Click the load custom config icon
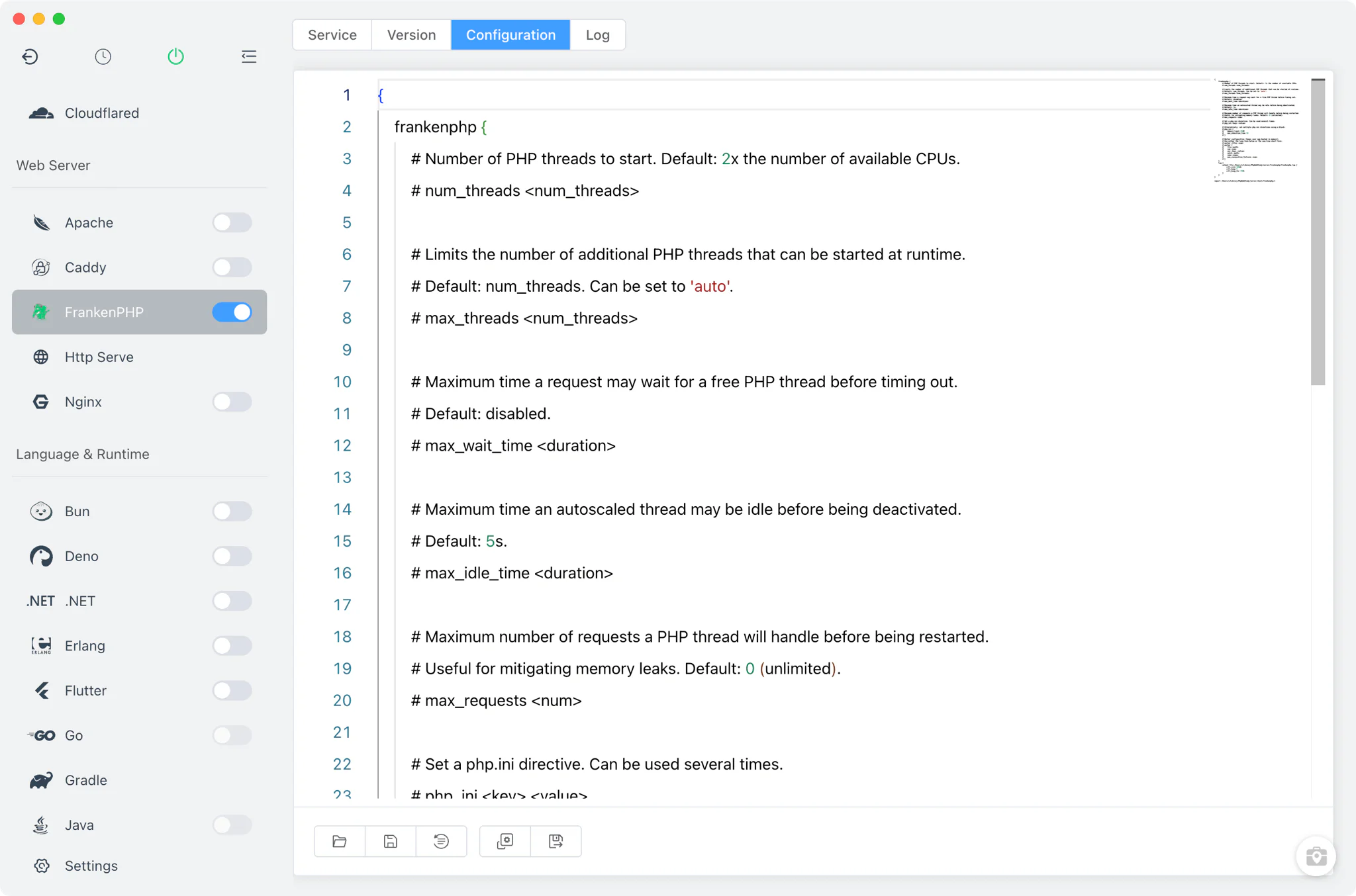This screenshot has height=896, width=1356. tap(505, 841)
